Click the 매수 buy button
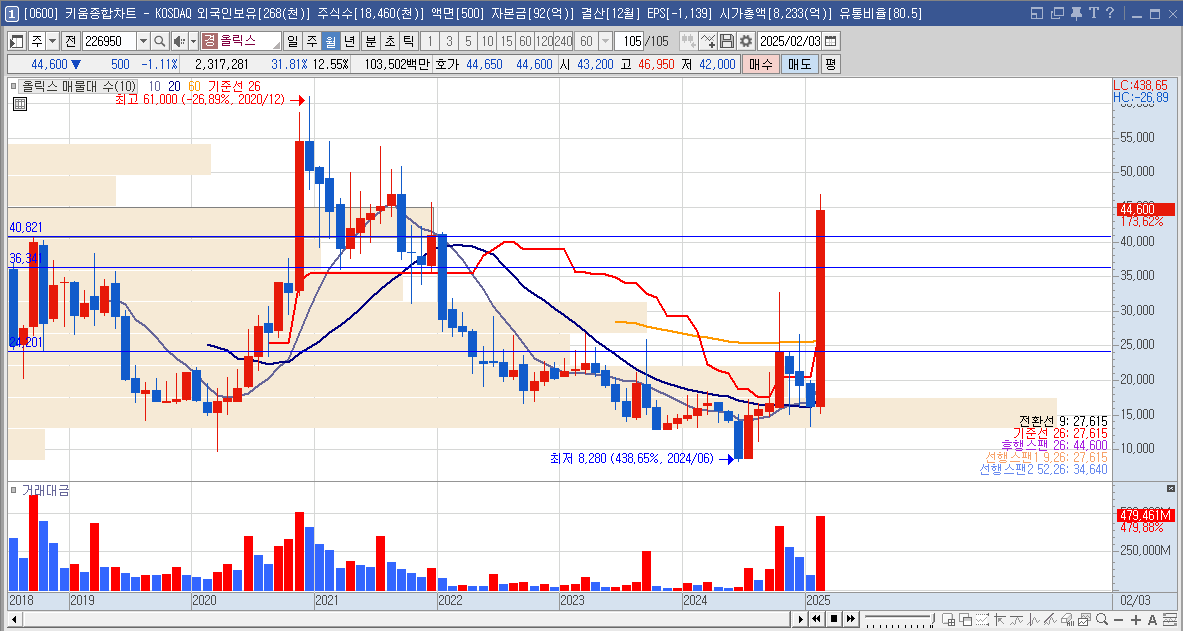Screen dimensions: 1183x631 pyautogui.click(x=760, y=64)
